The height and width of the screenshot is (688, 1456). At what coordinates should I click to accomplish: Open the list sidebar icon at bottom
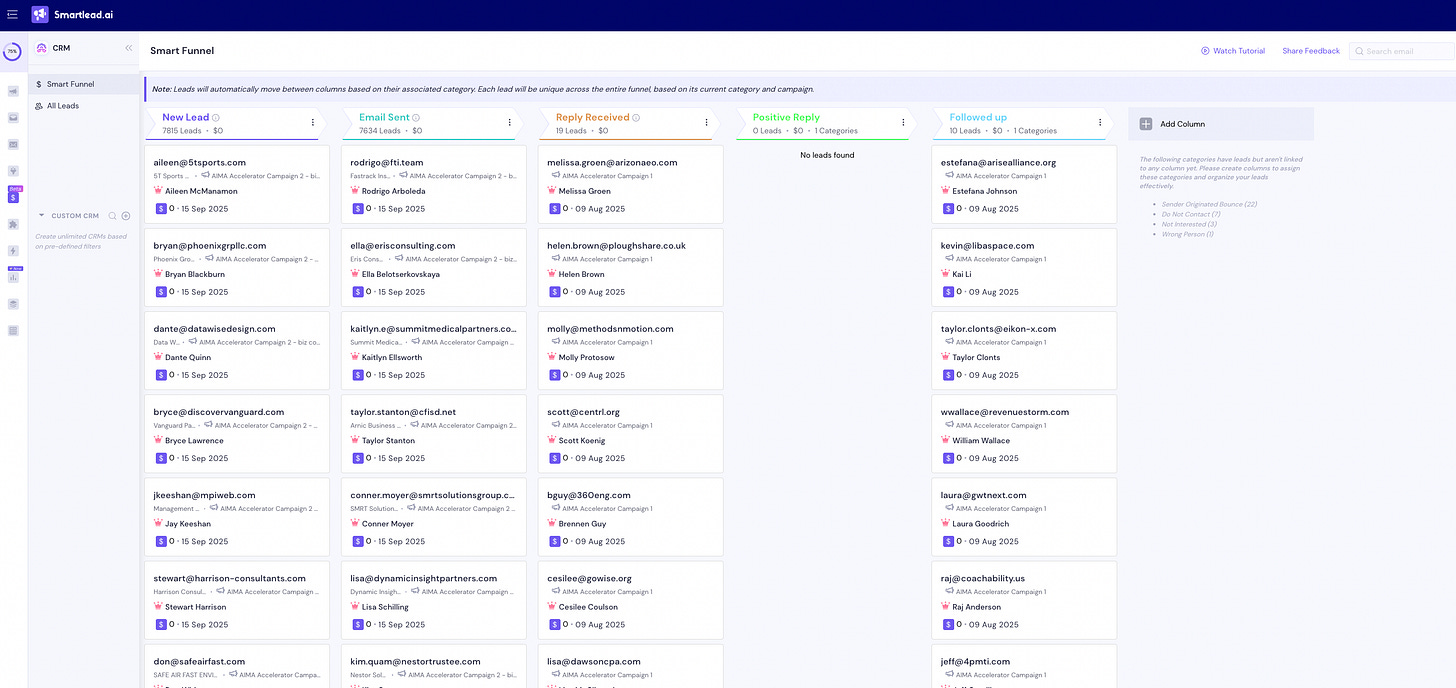click(x=13, y=330)
